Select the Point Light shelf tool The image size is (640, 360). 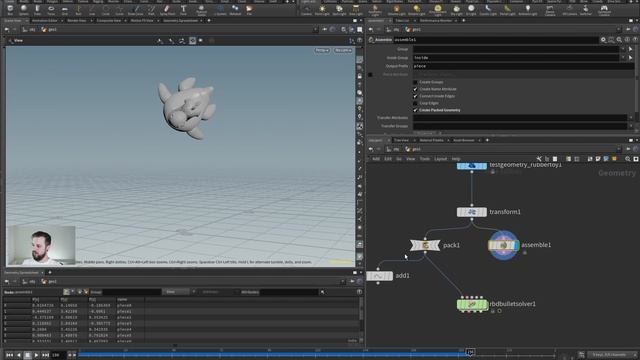tap(322, 9)
